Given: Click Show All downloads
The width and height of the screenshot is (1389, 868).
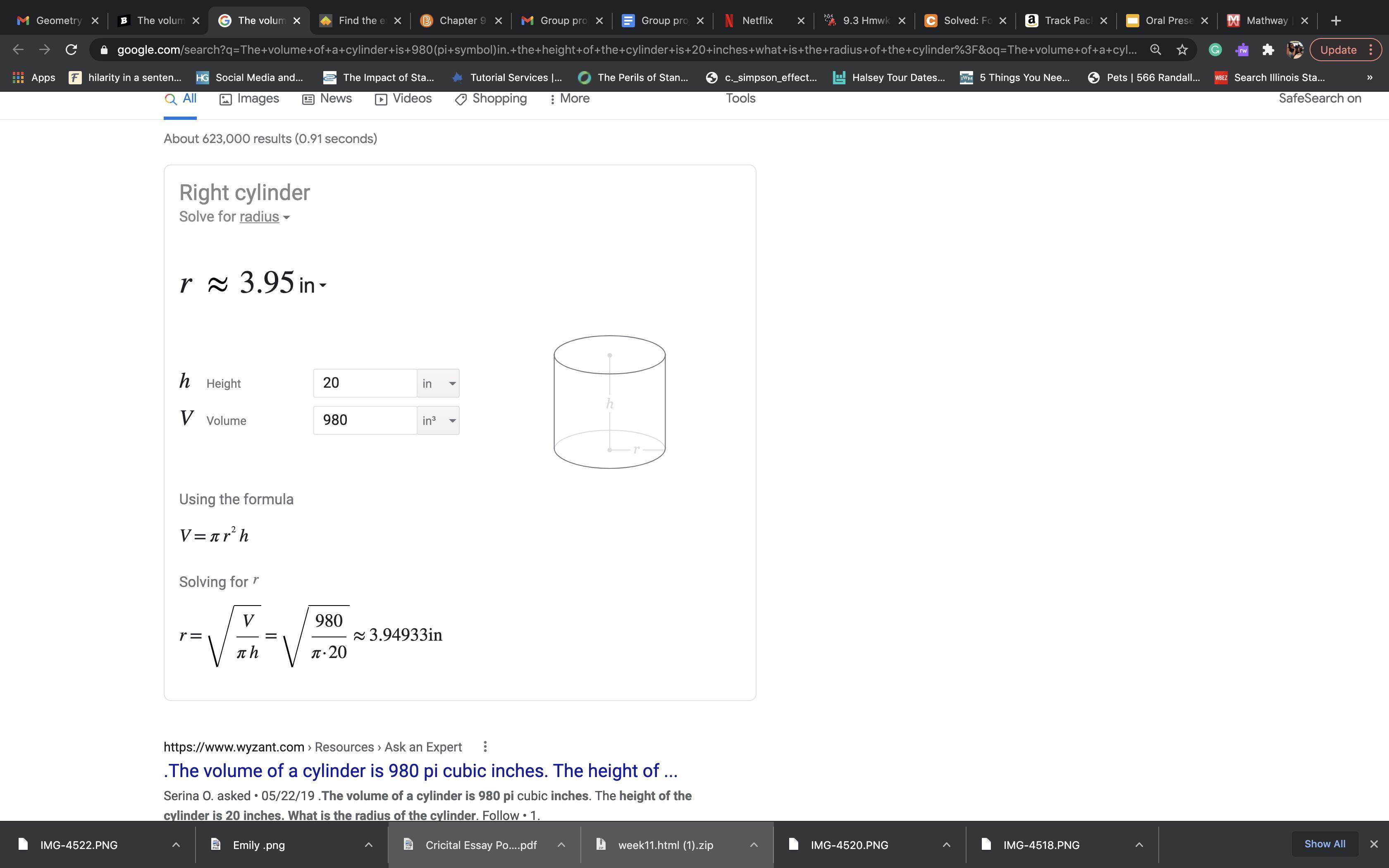Looking at the screenshot, I should (1324, 844).
